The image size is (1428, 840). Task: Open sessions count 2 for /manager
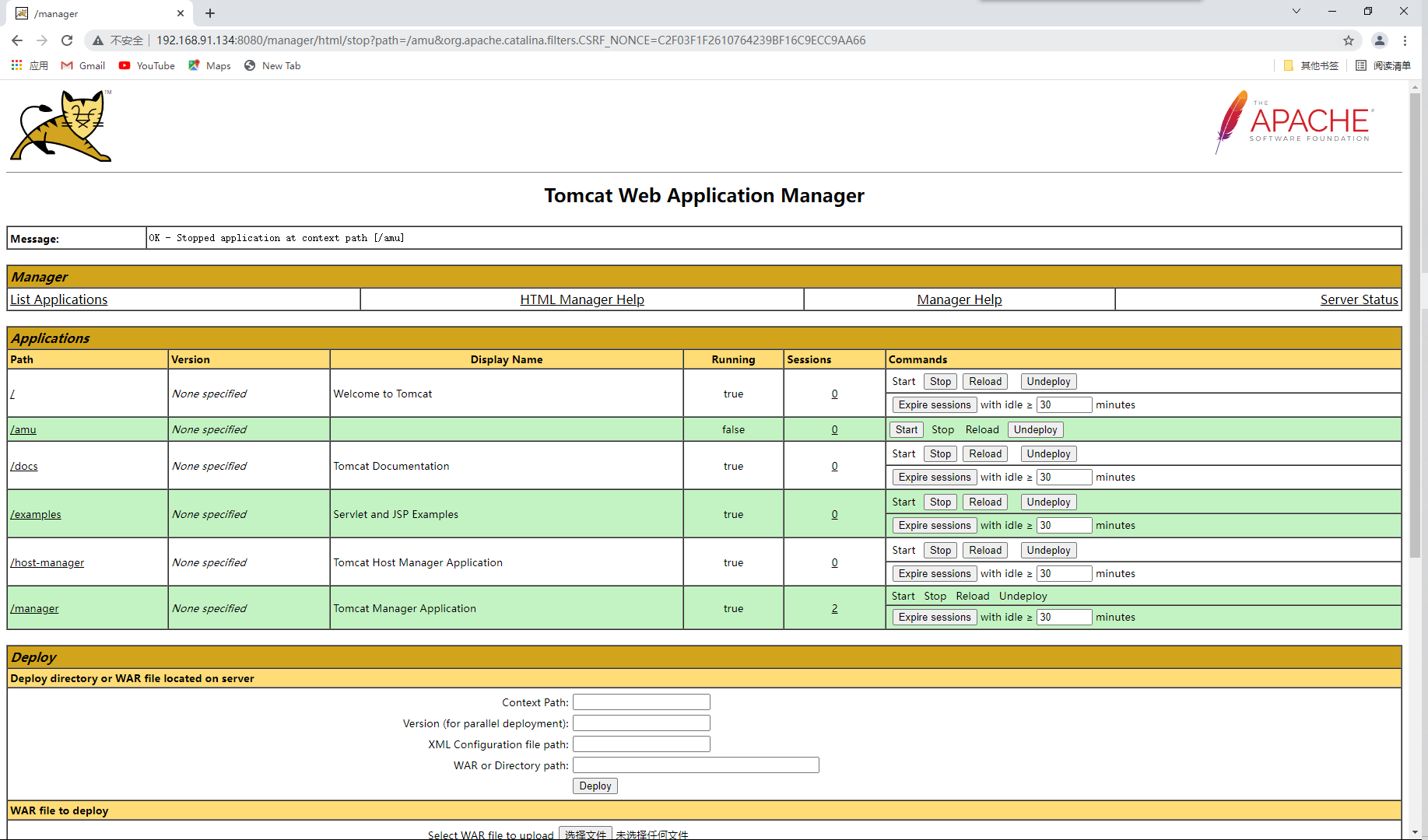[x=834, y=608]
